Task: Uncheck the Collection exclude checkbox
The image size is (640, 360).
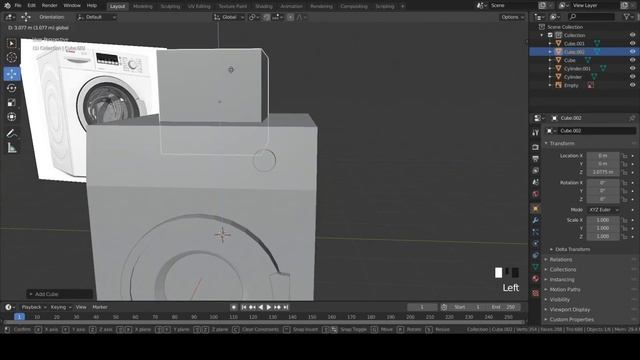Action: 550,35
